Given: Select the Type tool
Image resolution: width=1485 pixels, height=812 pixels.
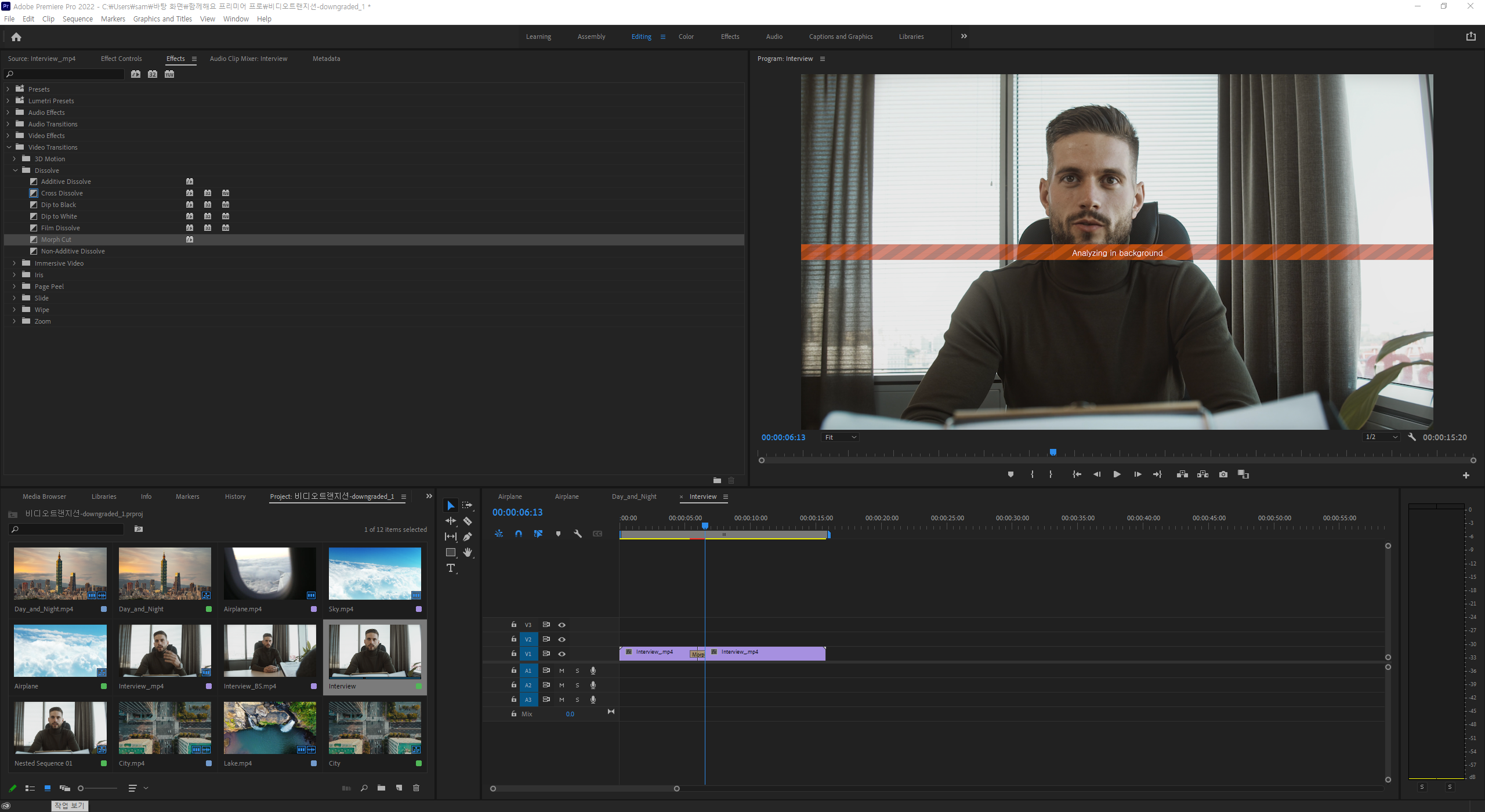Looking at the screenshot, I should click(x=450, y=568).
